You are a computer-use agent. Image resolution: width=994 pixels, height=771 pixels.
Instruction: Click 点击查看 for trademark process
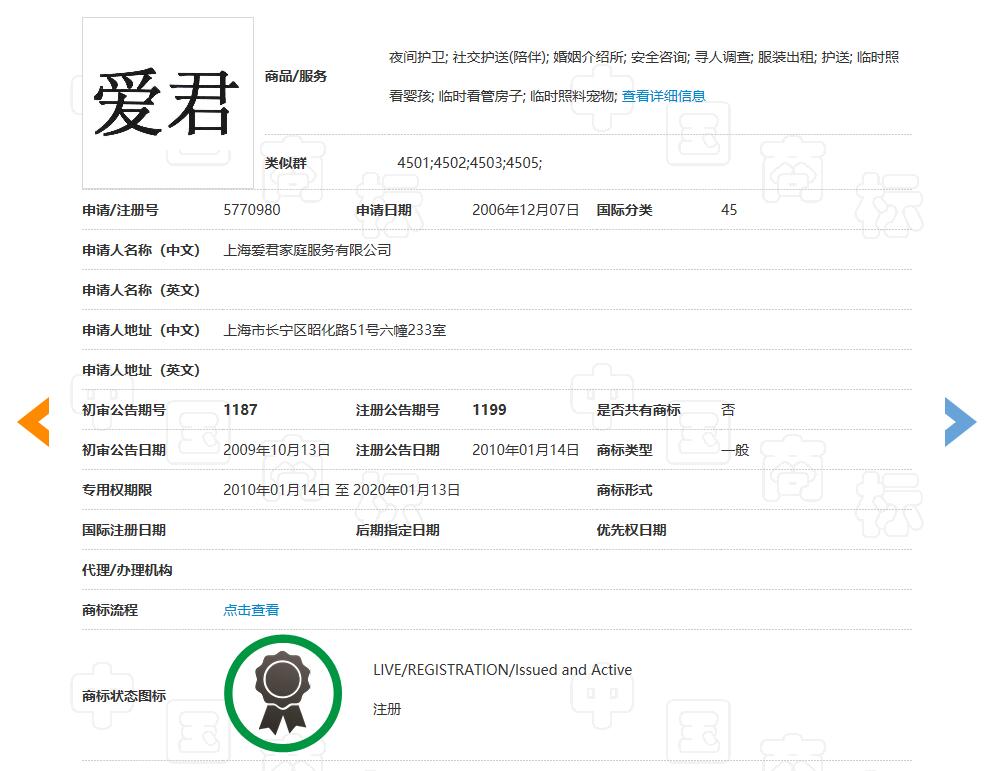click(251, 610)
